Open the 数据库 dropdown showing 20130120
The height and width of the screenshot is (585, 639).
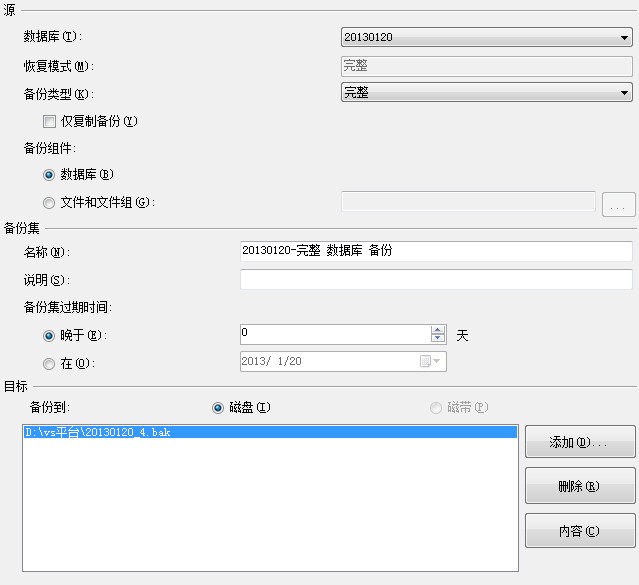click(x=487, y=37)
